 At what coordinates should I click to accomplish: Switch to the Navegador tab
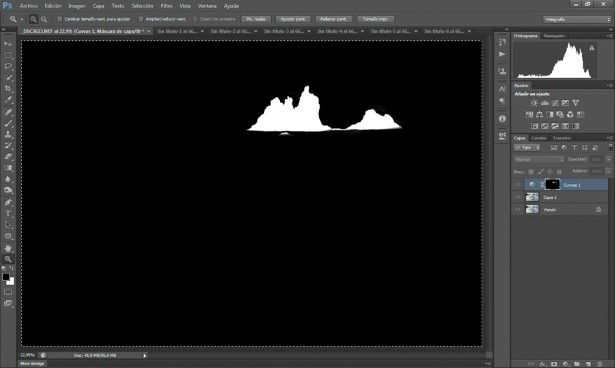(x=554, y=36)
